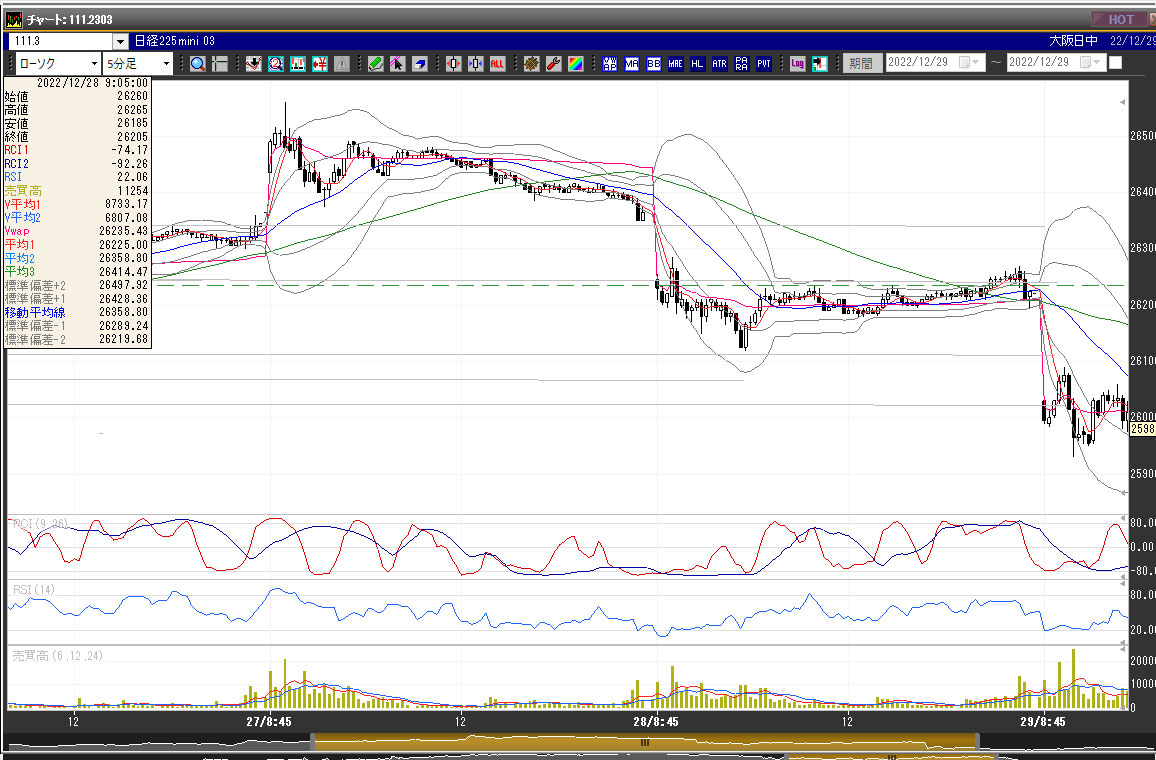Click the 日経225mini 03 instrument label

click(x=175, y=41)
